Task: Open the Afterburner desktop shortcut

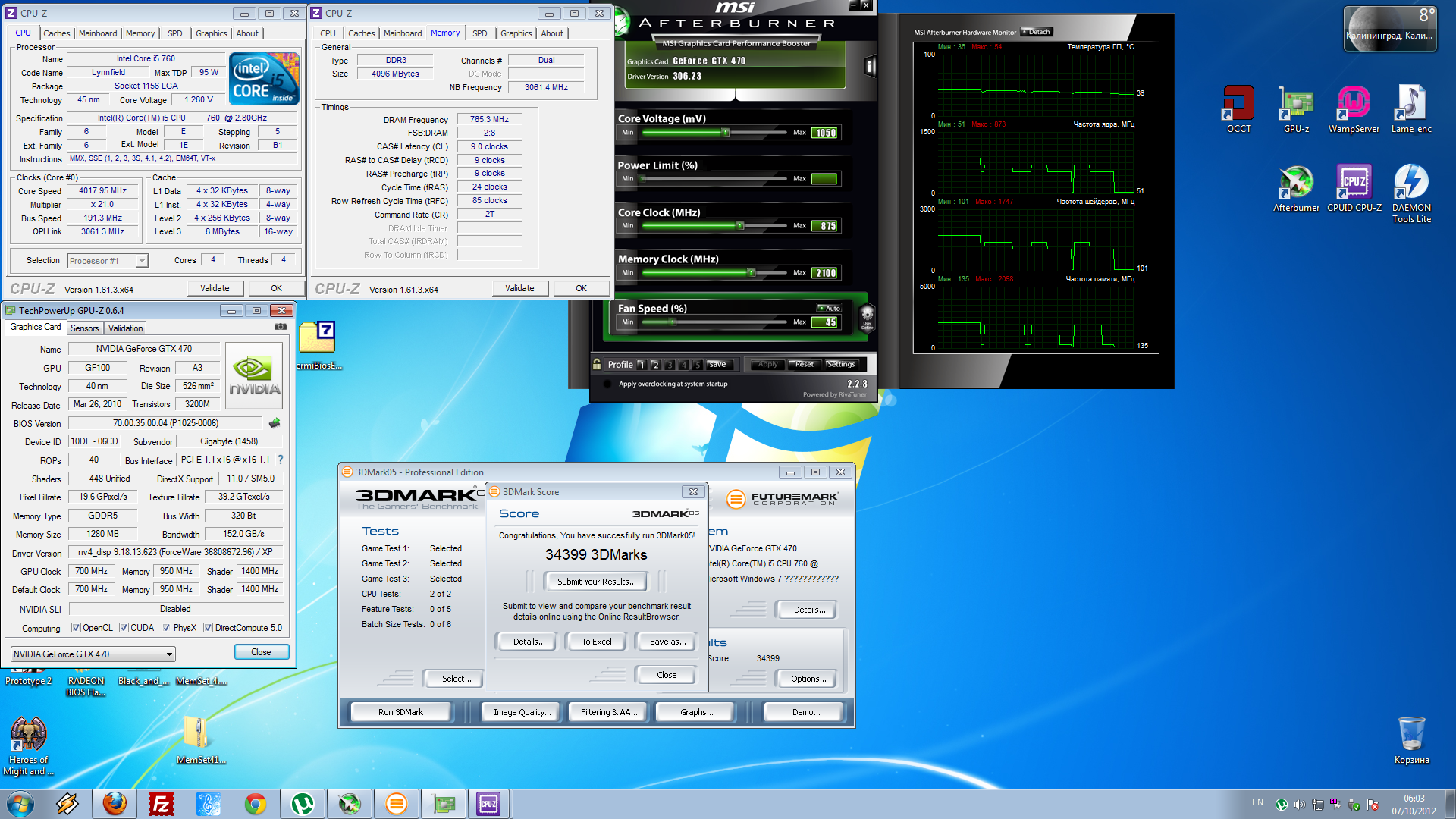Action: [x=1296, y=188]
